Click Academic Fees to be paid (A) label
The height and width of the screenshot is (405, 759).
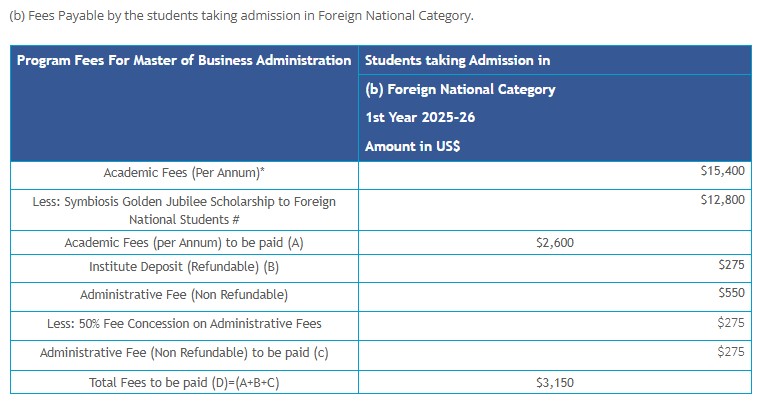(184, 243)
